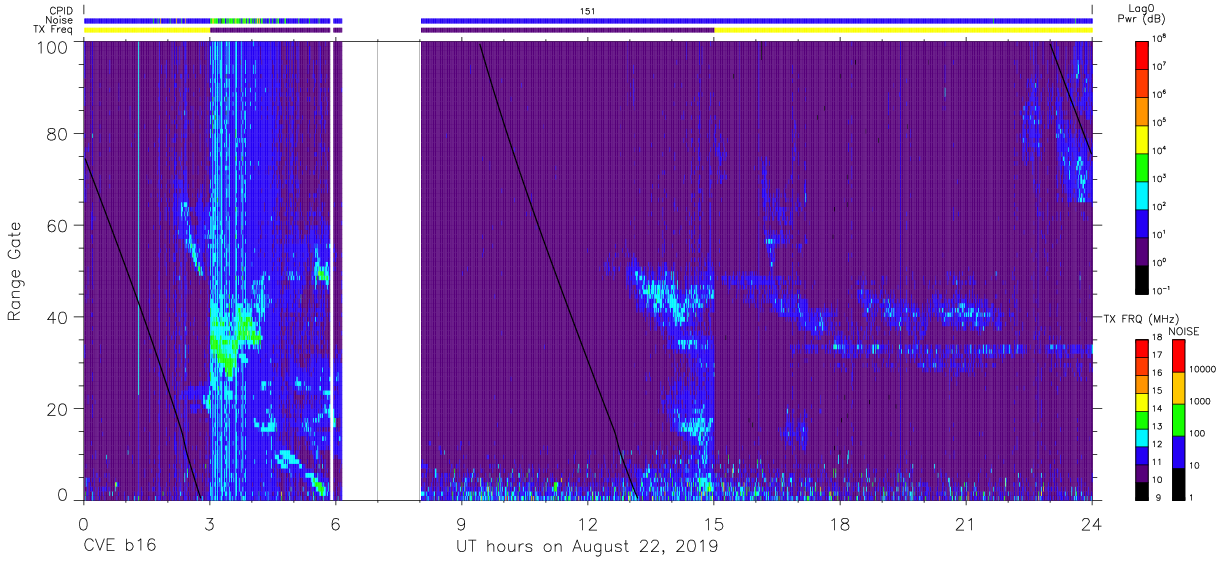Pick the blue NOISE swatch between 10 and 100
Screen dimensions: 1228x567
(1178, 452)
